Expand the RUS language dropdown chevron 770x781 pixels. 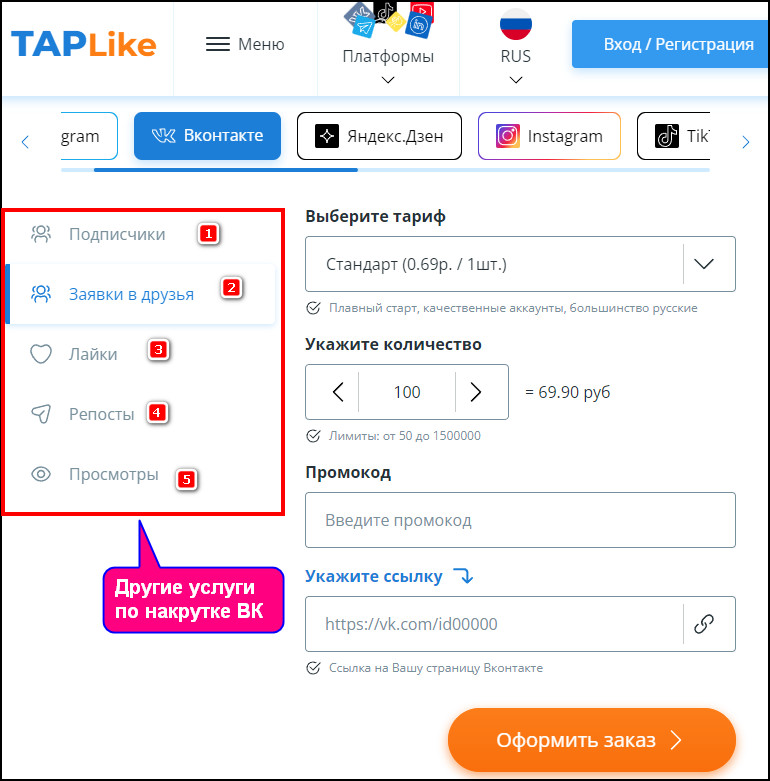coord(516,80)
